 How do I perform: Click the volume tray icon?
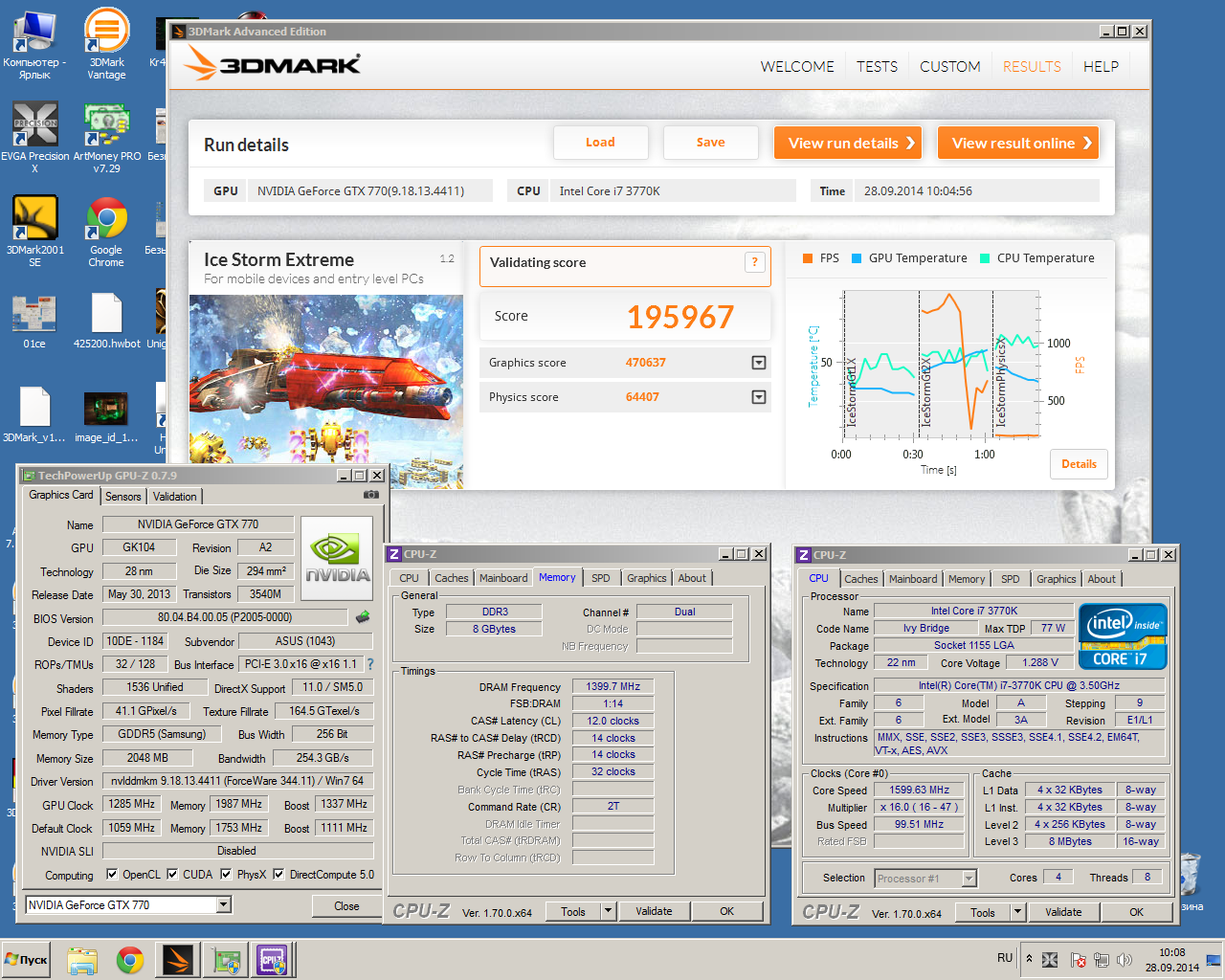1125,959
